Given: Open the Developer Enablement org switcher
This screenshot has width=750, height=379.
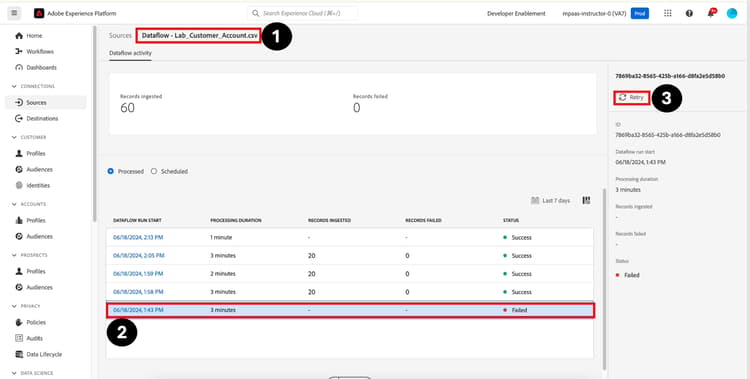Looking at the screenshot, I should (516, 13).
